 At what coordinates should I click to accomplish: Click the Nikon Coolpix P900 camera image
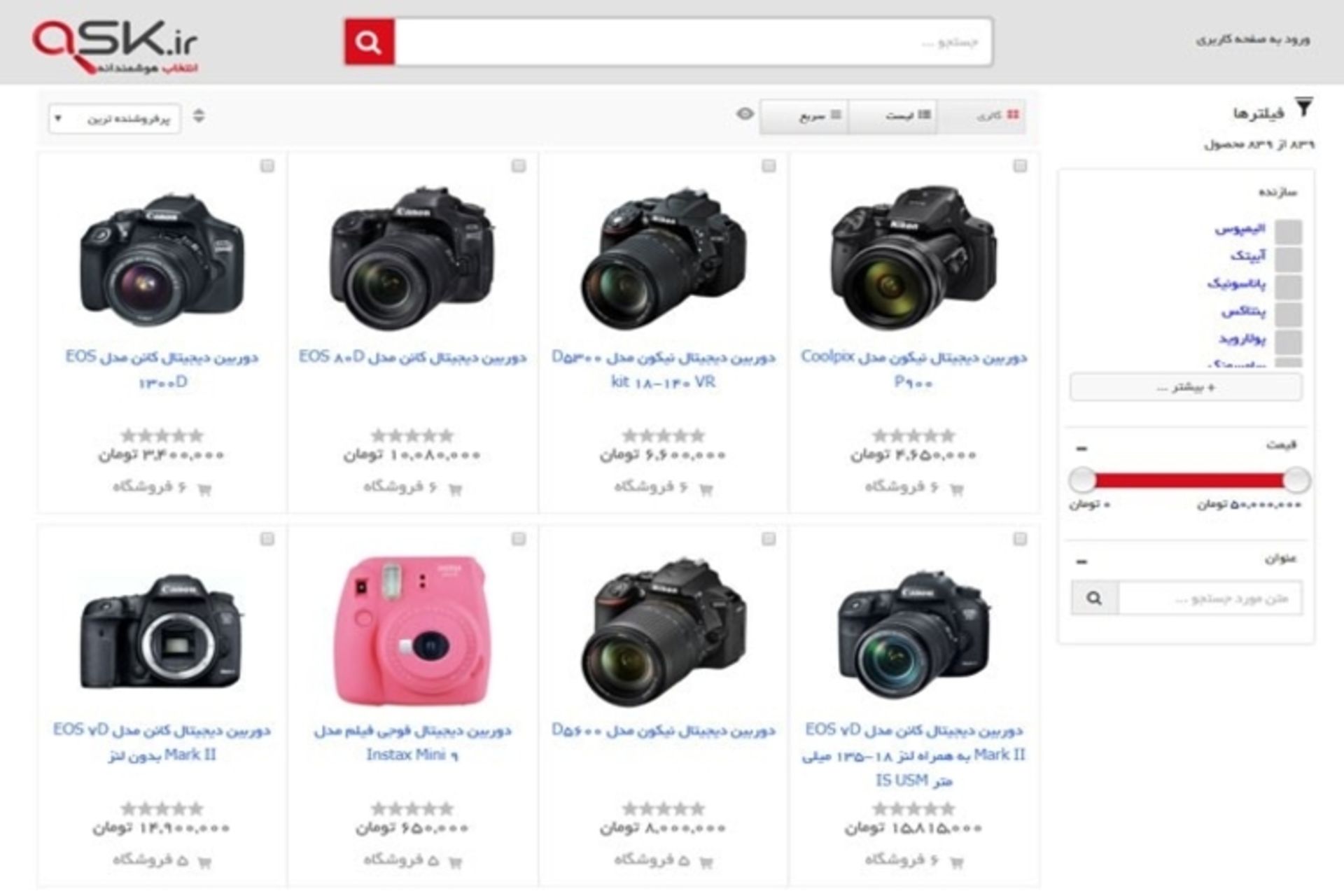(x=913, y=258)
